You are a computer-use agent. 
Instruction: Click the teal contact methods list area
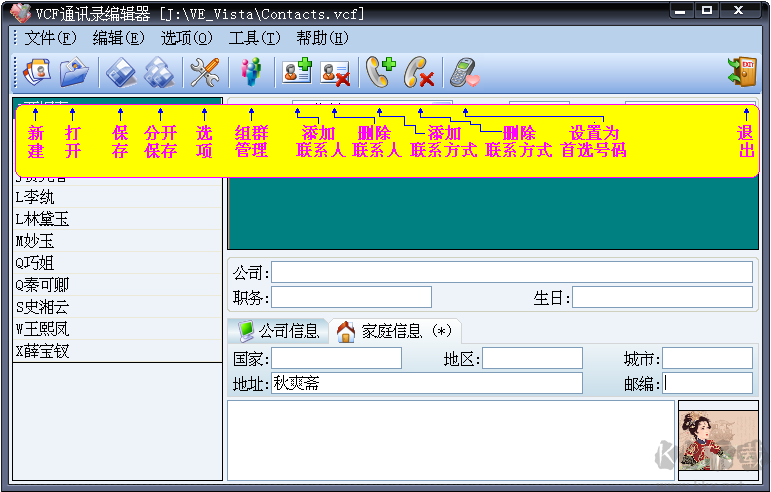[x=493, y=212]
